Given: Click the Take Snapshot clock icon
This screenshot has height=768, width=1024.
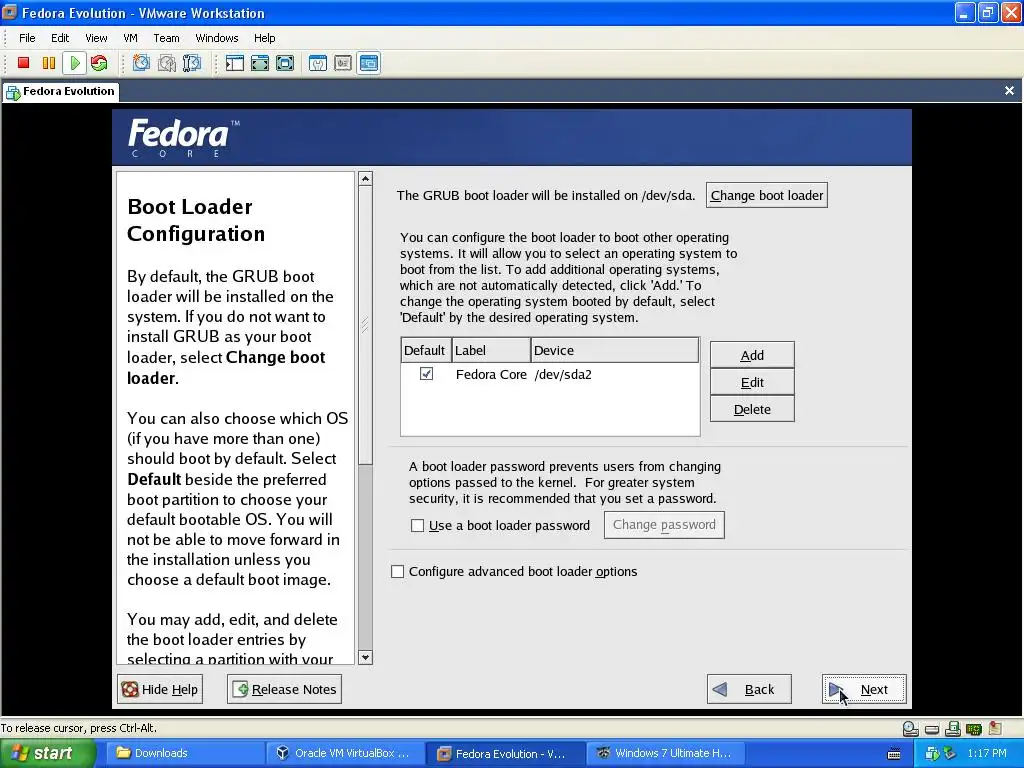Looking at the screenshot, I should (x=141, y=63).
